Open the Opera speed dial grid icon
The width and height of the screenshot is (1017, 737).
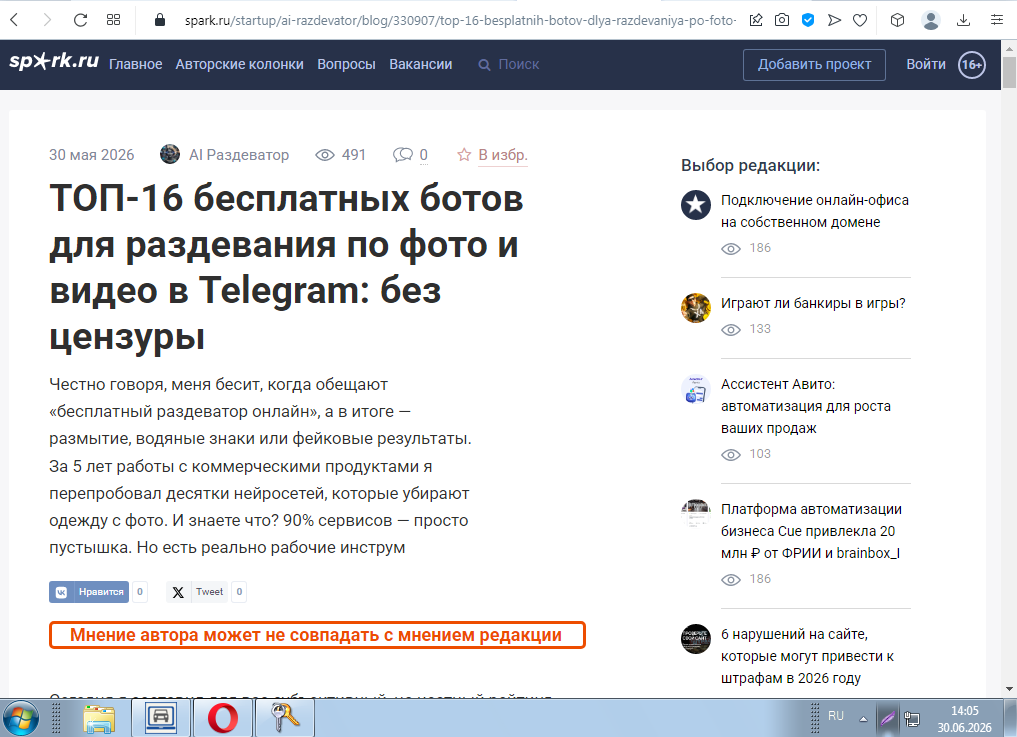point(114,20)
